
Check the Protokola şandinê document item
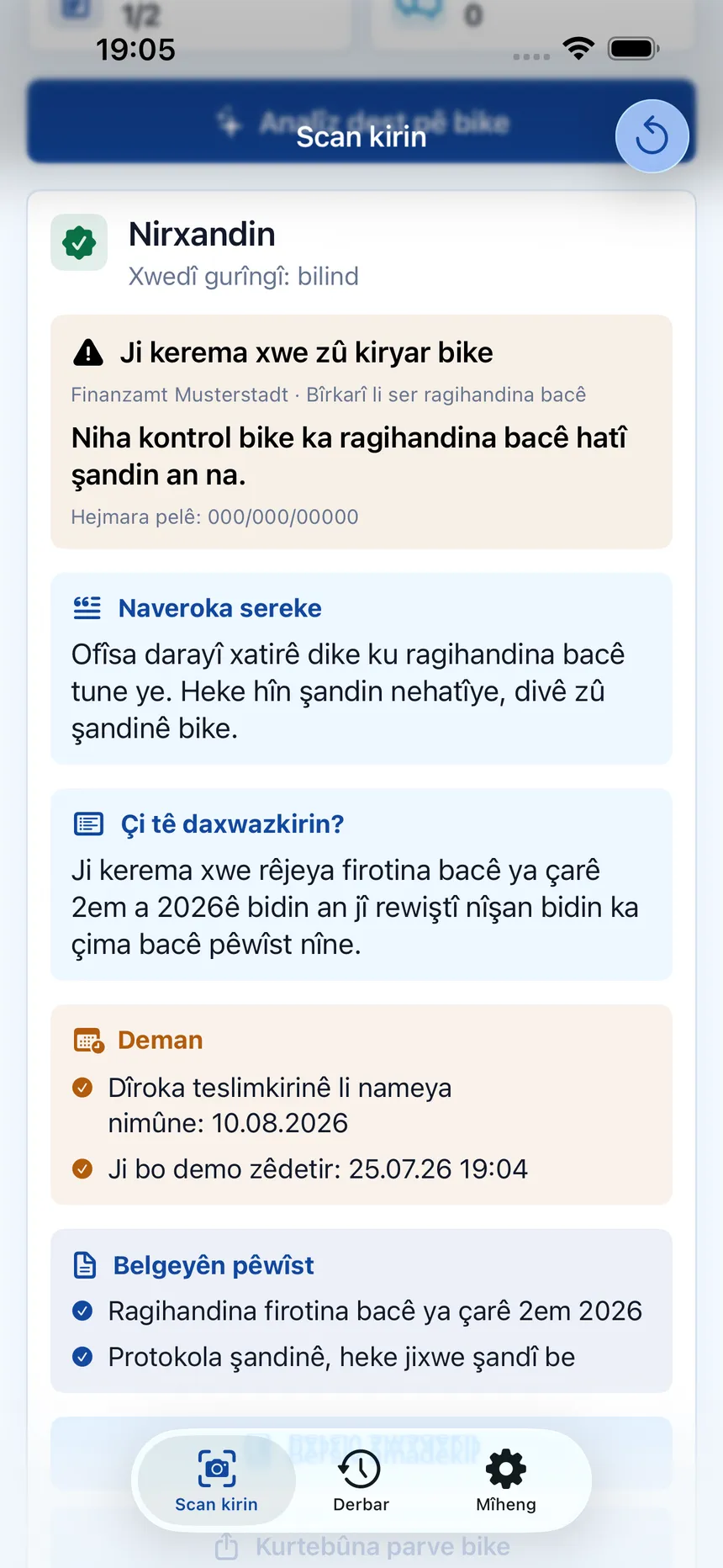82,1357
